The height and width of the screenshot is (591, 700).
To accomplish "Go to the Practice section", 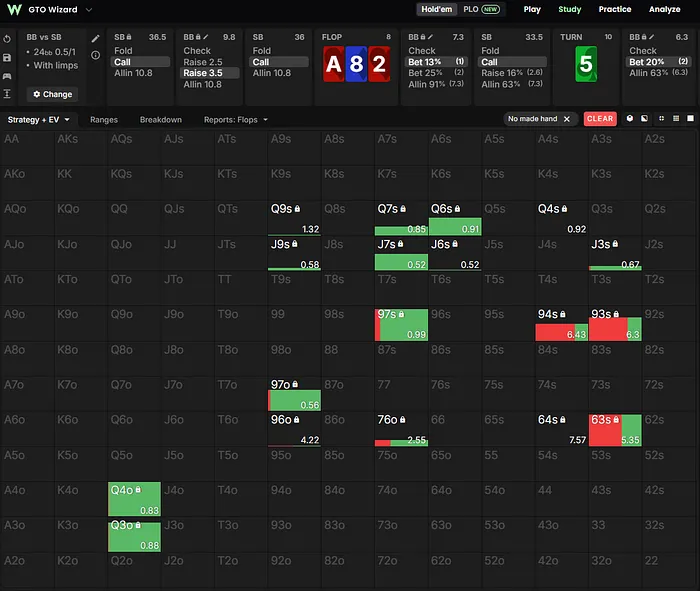I will (x=615, y=9).
